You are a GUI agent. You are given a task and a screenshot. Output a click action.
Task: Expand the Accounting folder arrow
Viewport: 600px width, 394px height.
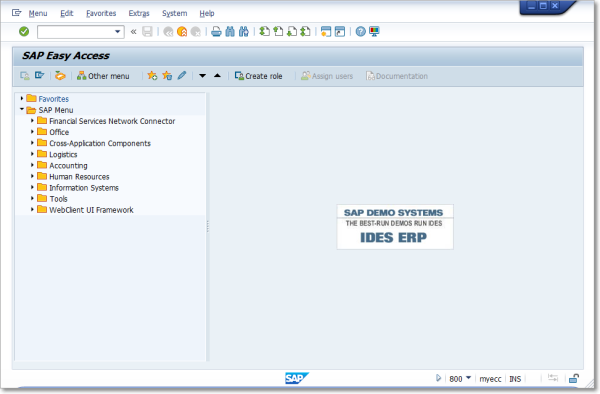(x=33, y=165)
